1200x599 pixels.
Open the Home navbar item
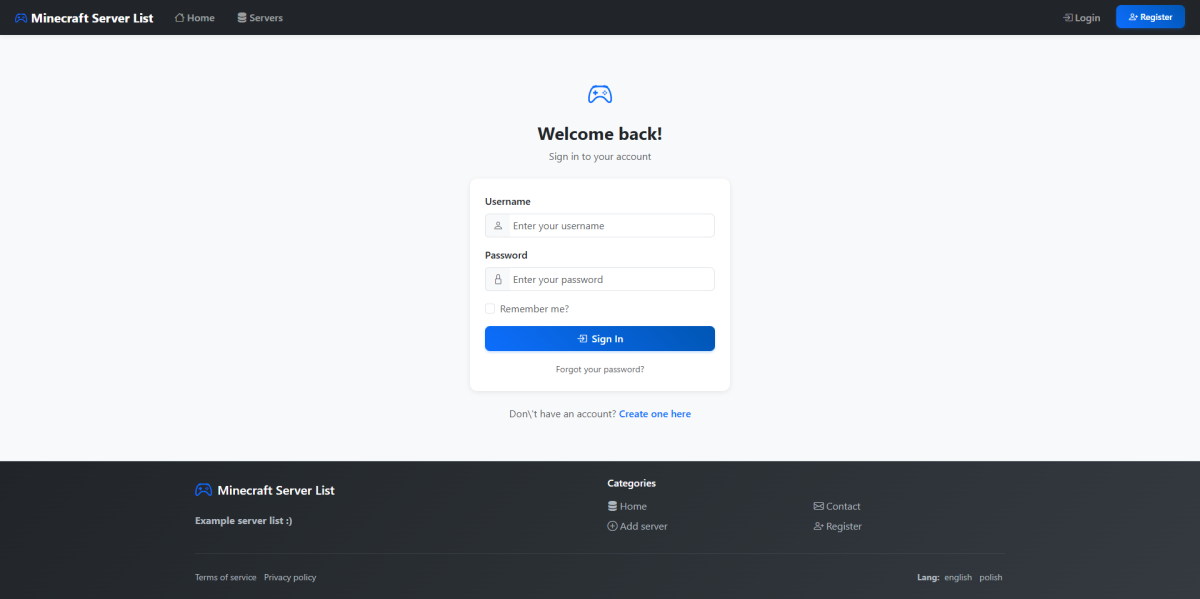195,18
